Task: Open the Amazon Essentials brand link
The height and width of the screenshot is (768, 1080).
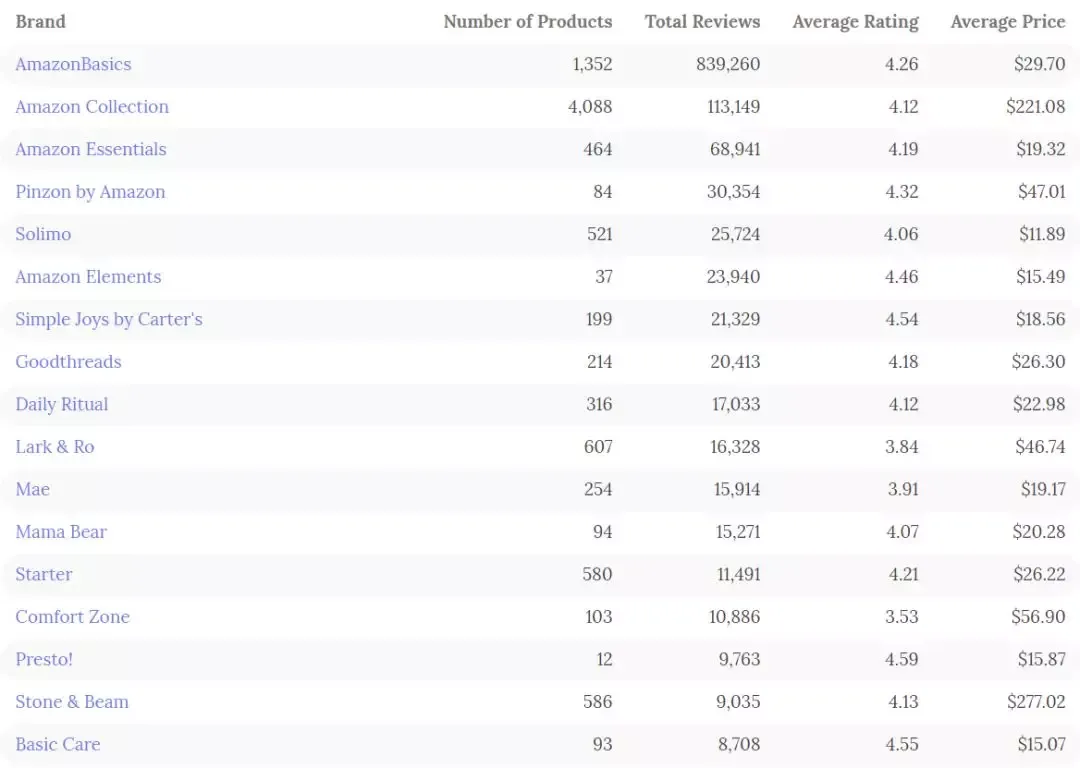Action: 91,149
